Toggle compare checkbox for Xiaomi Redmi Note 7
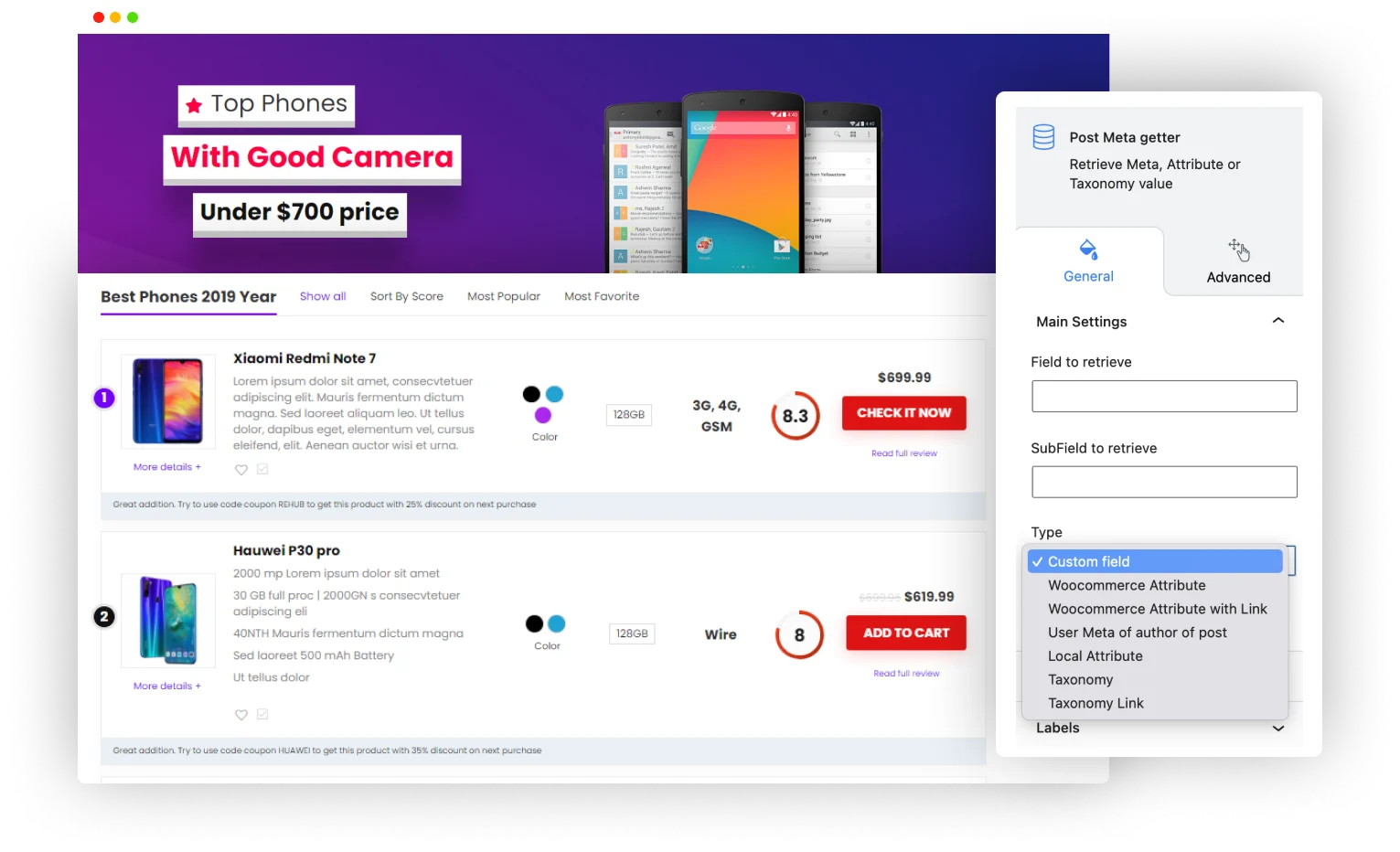1400x852 pixels. 262,469
